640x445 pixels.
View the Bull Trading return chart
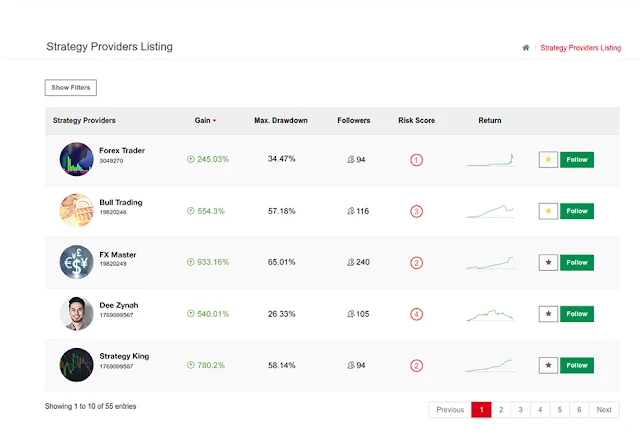pyautogui.click(x=490, y=211)
